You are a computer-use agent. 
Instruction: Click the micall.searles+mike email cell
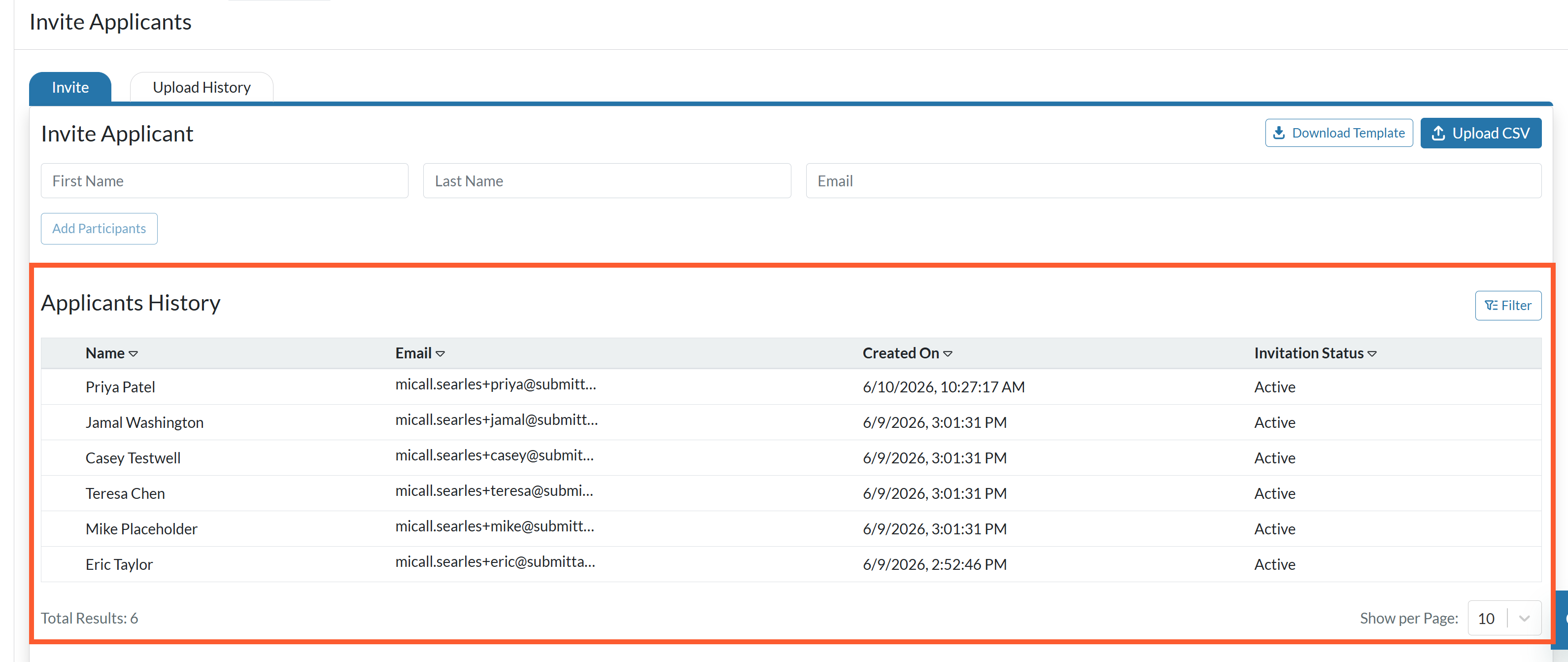[x=494, y=525]
